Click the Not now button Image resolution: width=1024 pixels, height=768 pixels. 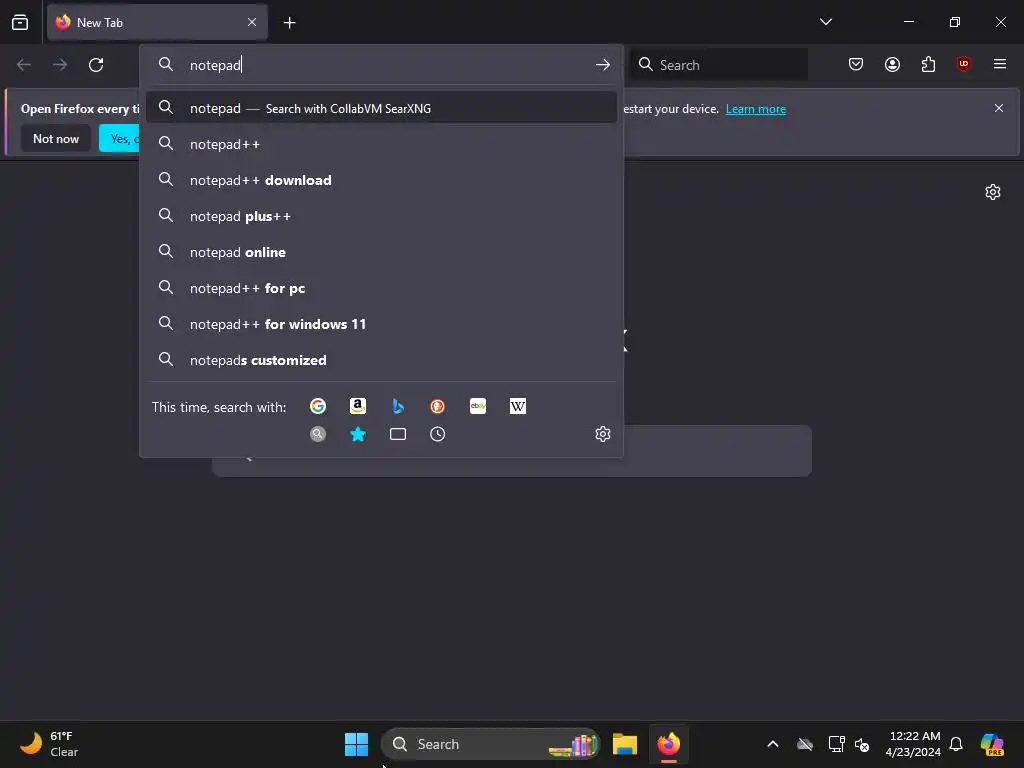(56, 138)
